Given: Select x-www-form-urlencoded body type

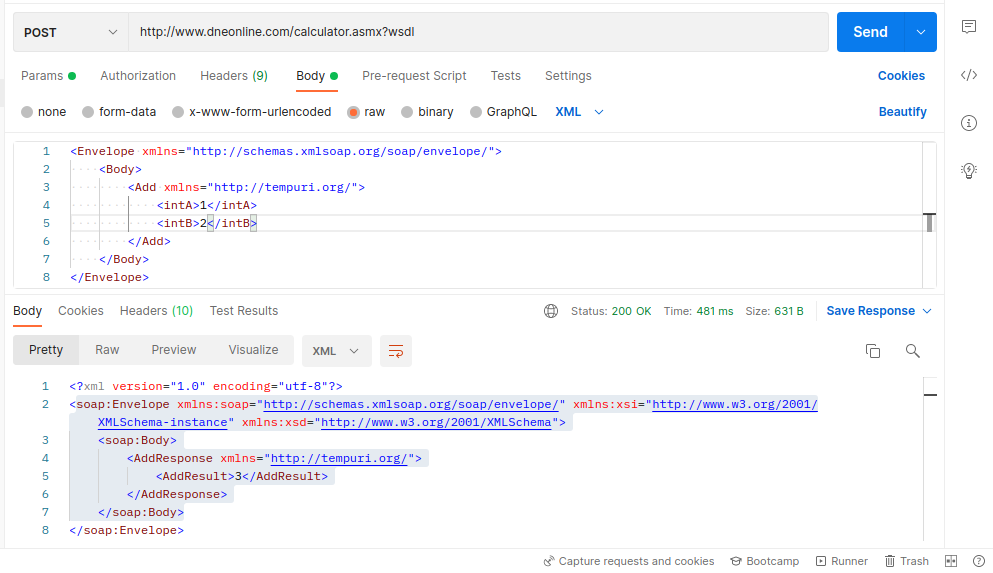Looking at the screenshot, I should [252, 112].
